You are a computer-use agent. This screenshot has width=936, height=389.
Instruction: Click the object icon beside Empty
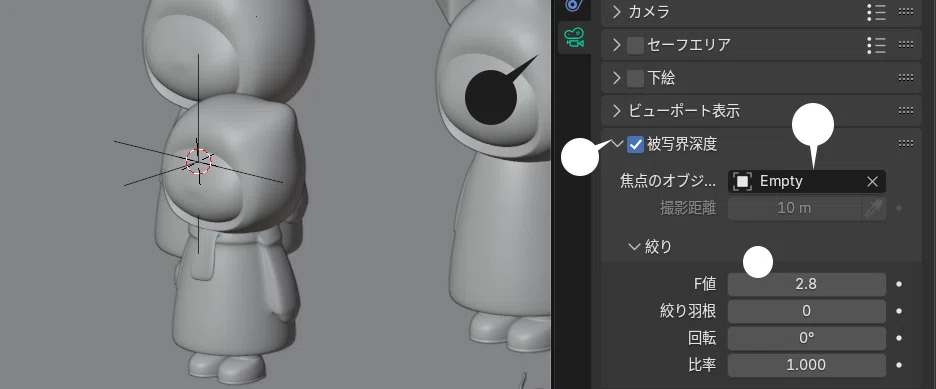[742, 181]
